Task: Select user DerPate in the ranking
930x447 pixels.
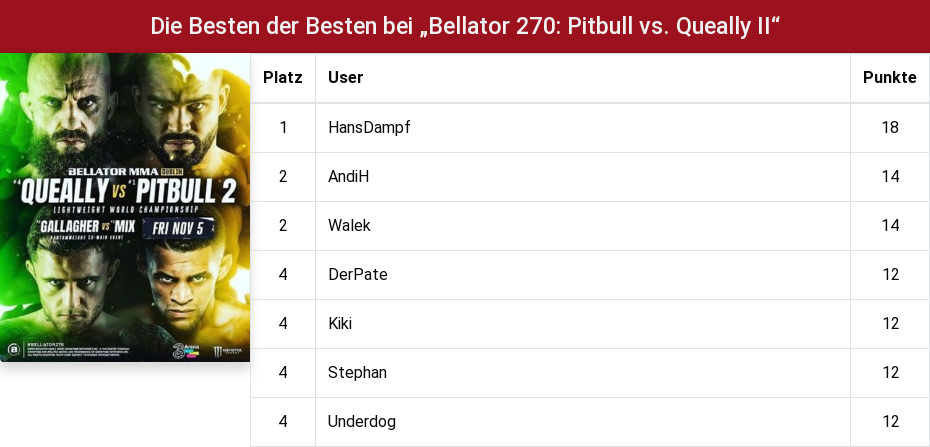Action: (358, 275)
